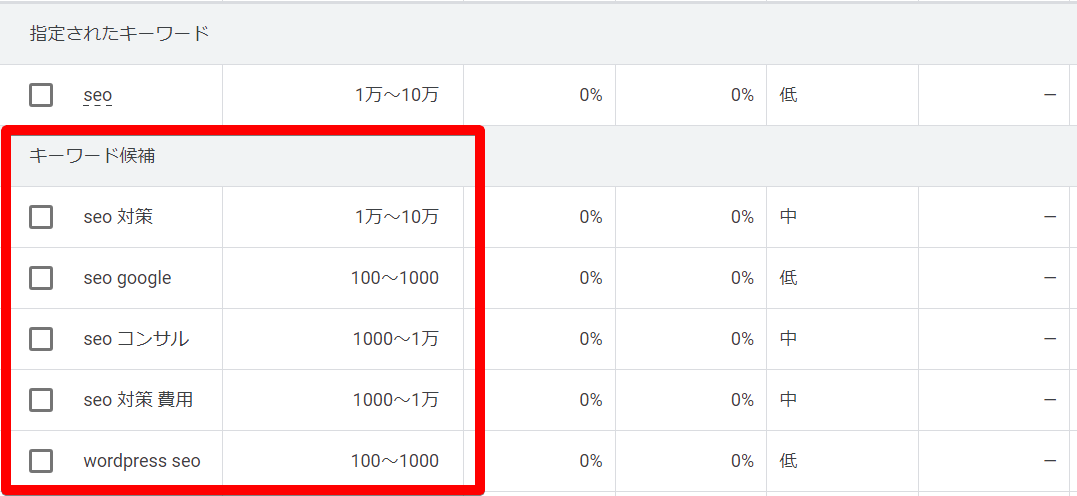Tick the seo google row checkbox
The image size is (1077, 496).
(41, 278)
